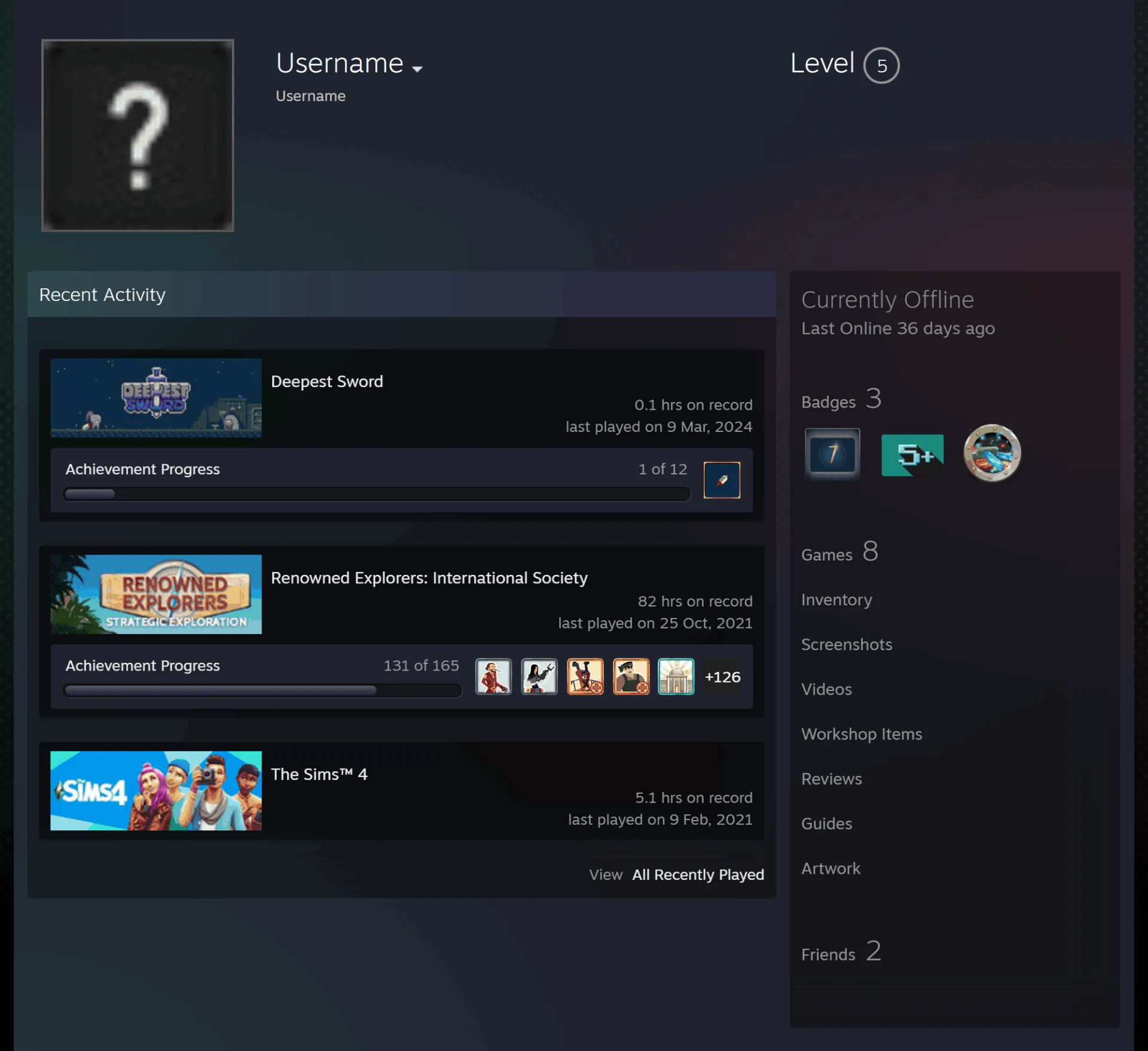Open the 5+ game collector badge

click(x=912, y=455)
